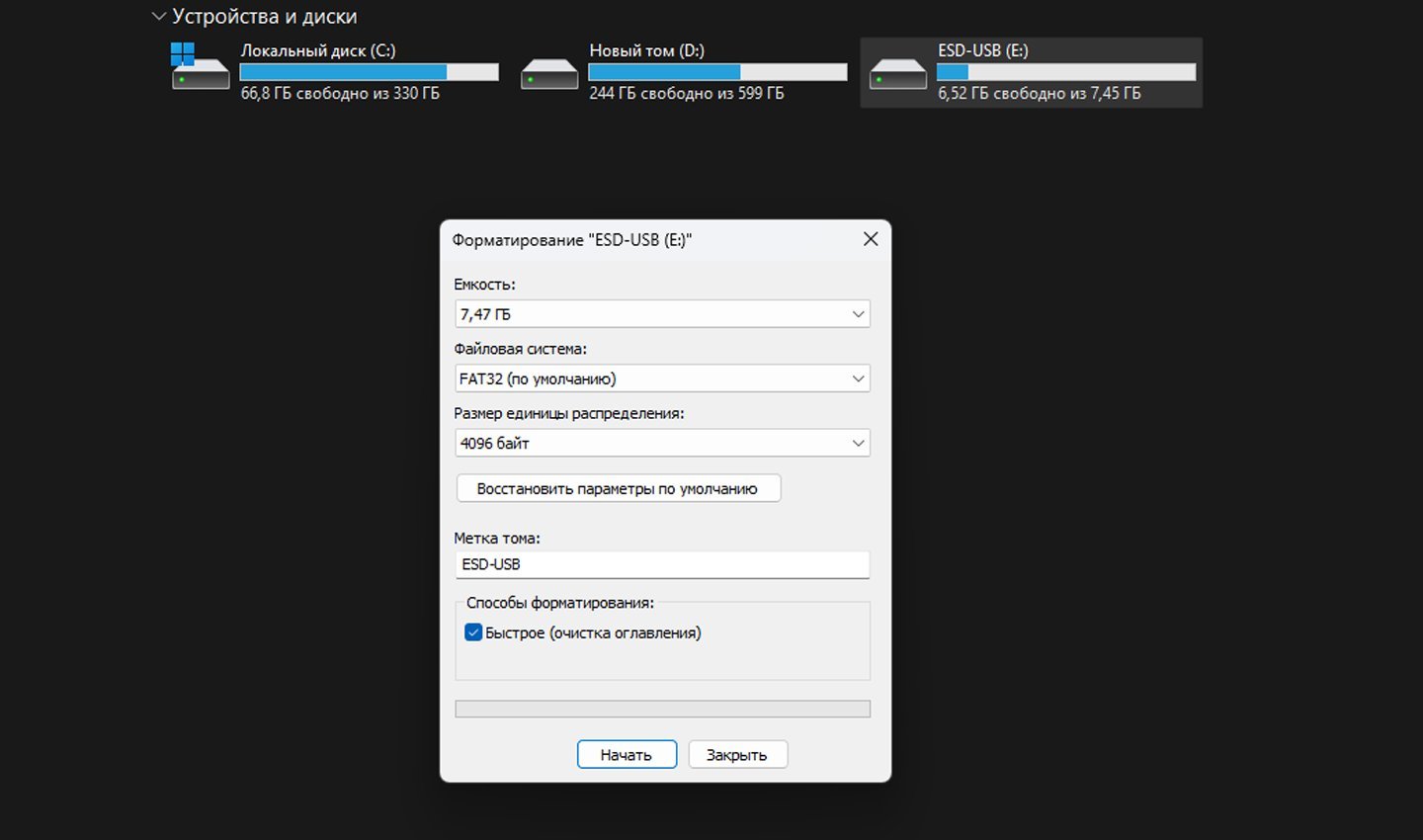Image resolution: width=1423 pixels, height=840 pixels.
Task: Click Восстановить параметры по умолчанию button
Action: coord(618,488)
